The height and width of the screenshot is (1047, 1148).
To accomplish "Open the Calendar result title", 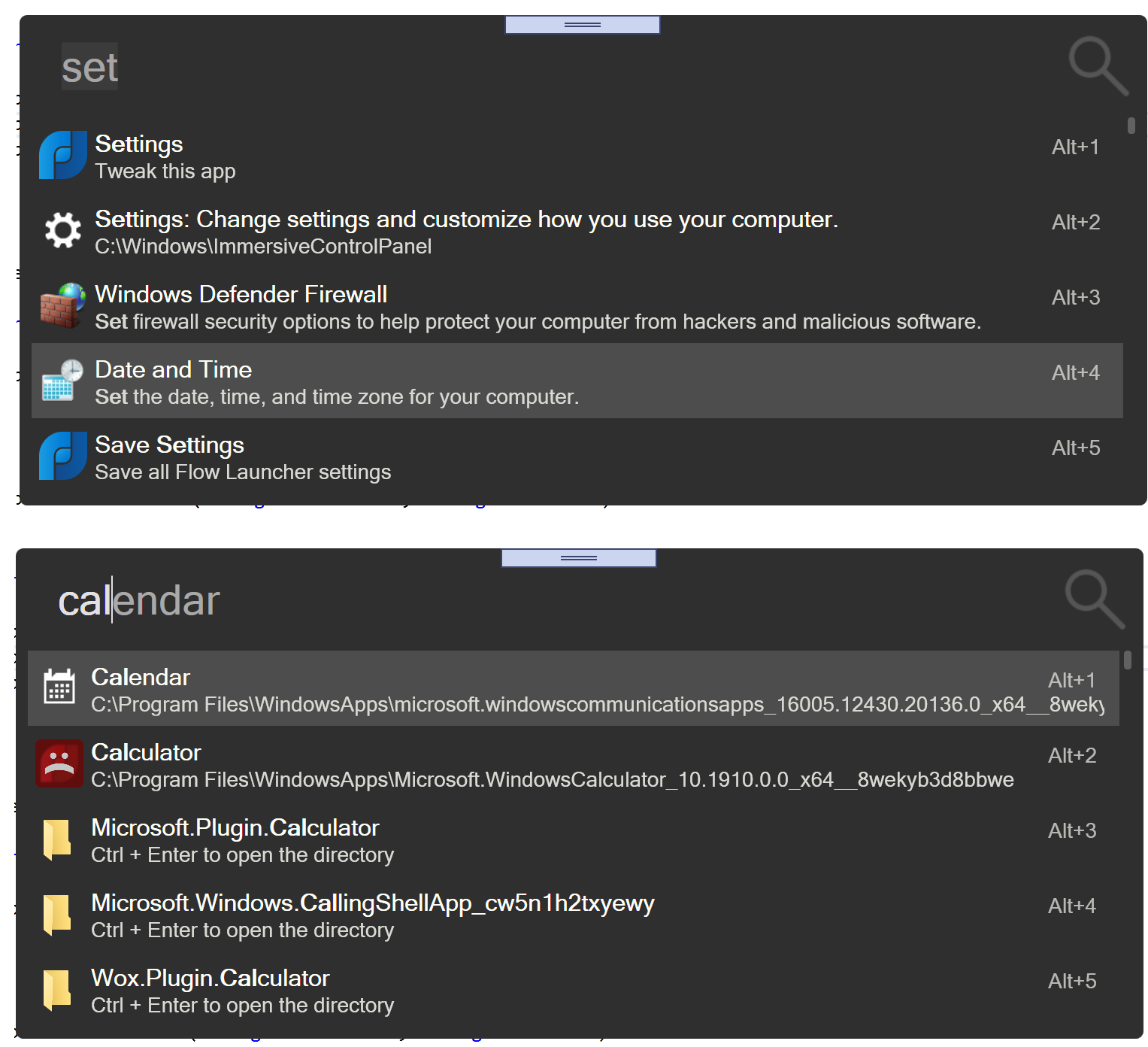I will point(141,677).
